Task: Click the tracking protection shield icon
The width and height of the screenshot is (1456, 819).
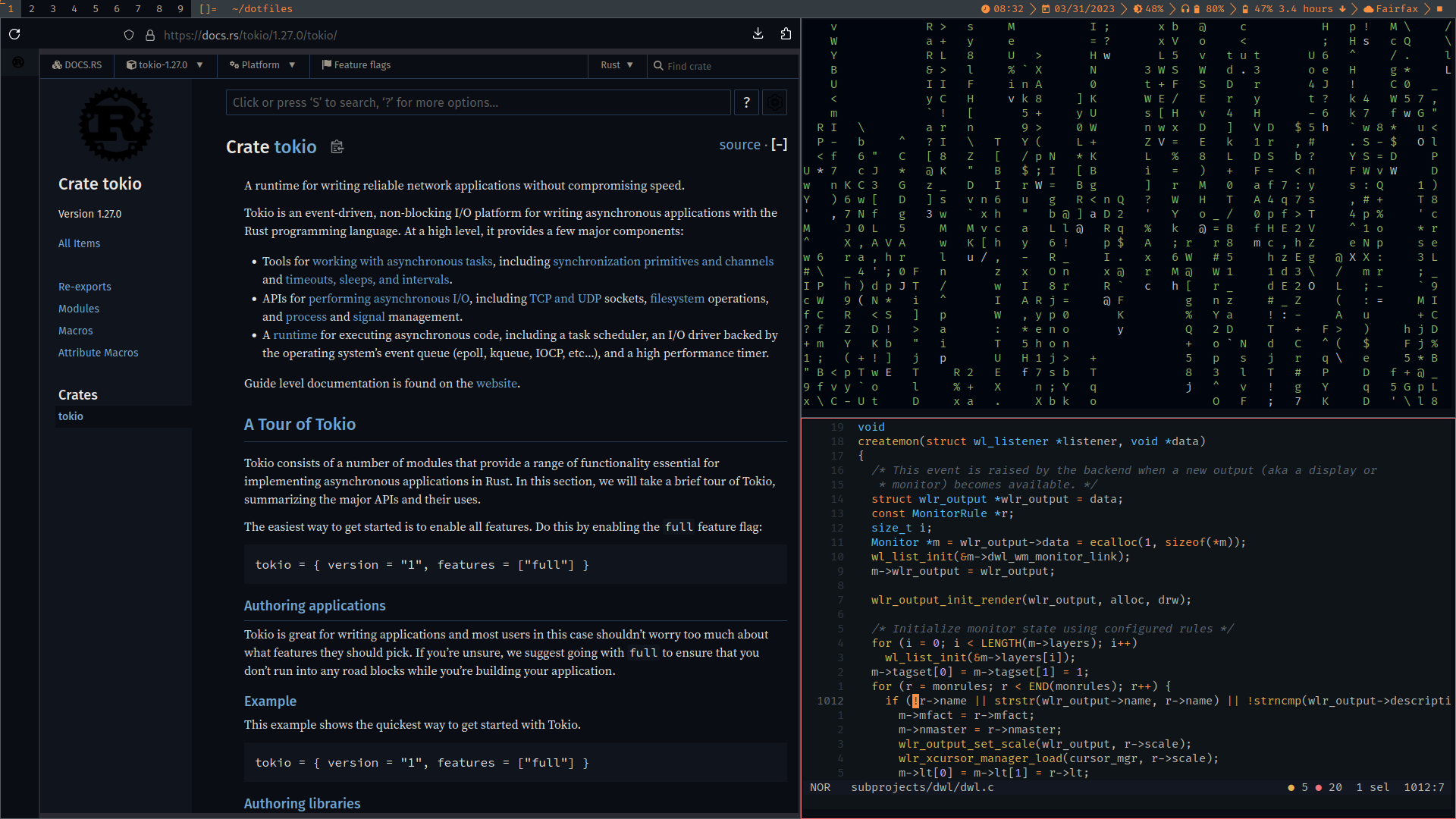Action: [129, 35]
